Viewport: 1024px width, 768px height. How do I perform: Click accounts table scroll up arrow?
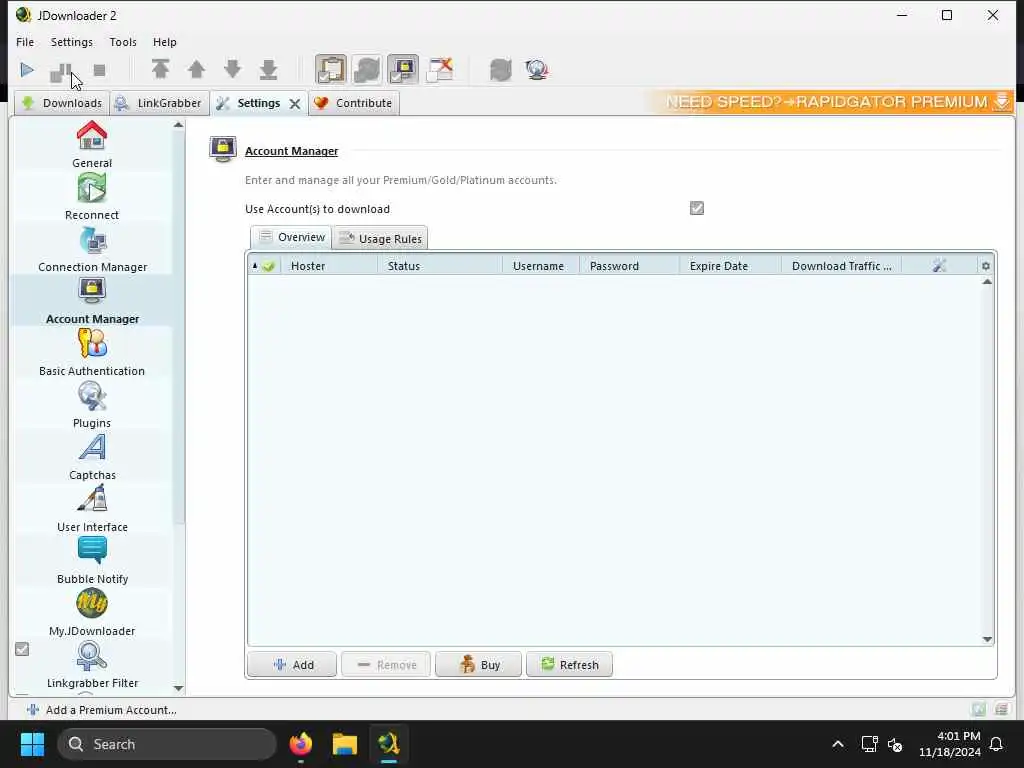987,282
